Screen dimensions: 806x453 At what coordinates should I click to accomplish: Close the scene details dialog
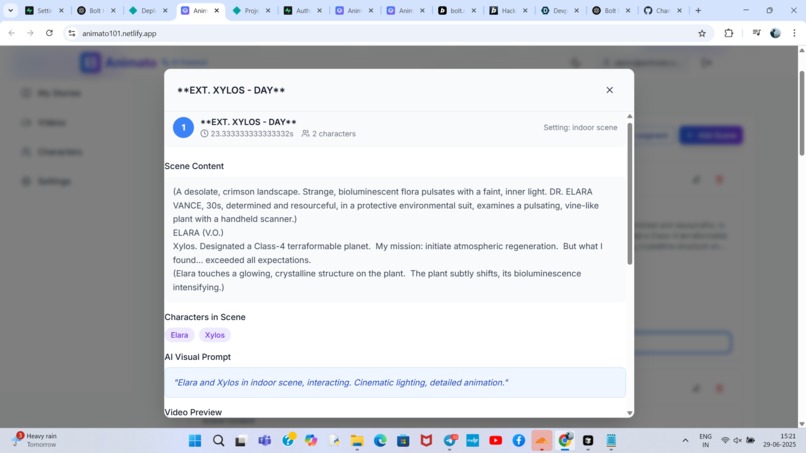point(609,90)
